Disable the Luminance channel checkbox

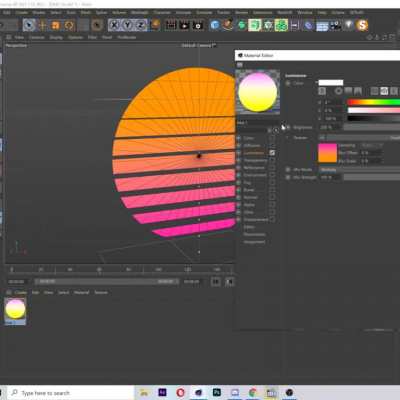point(272,153)
